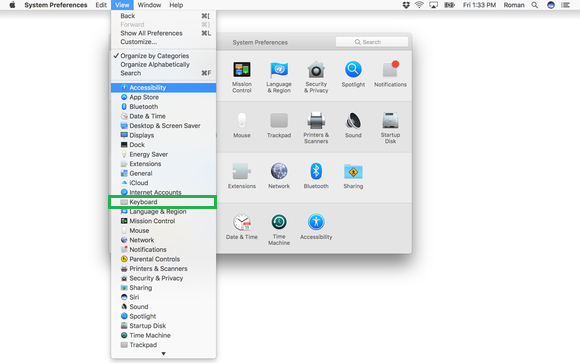Open Spotlight search from menu bar
This screenshot has width=580, height=363.
click(x=535, y=5)
